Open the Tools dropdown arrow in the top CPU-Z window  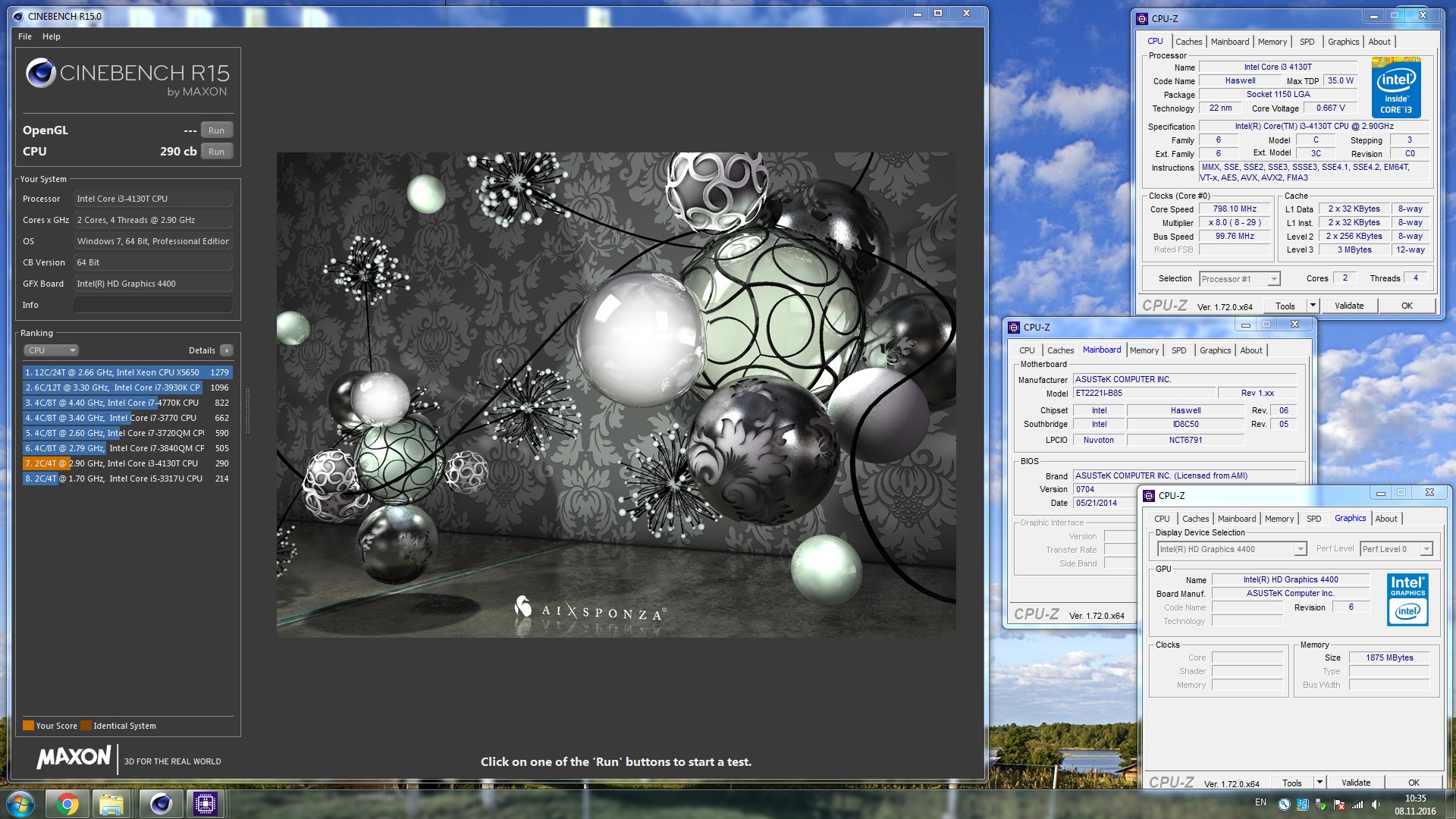point(1313,306)
